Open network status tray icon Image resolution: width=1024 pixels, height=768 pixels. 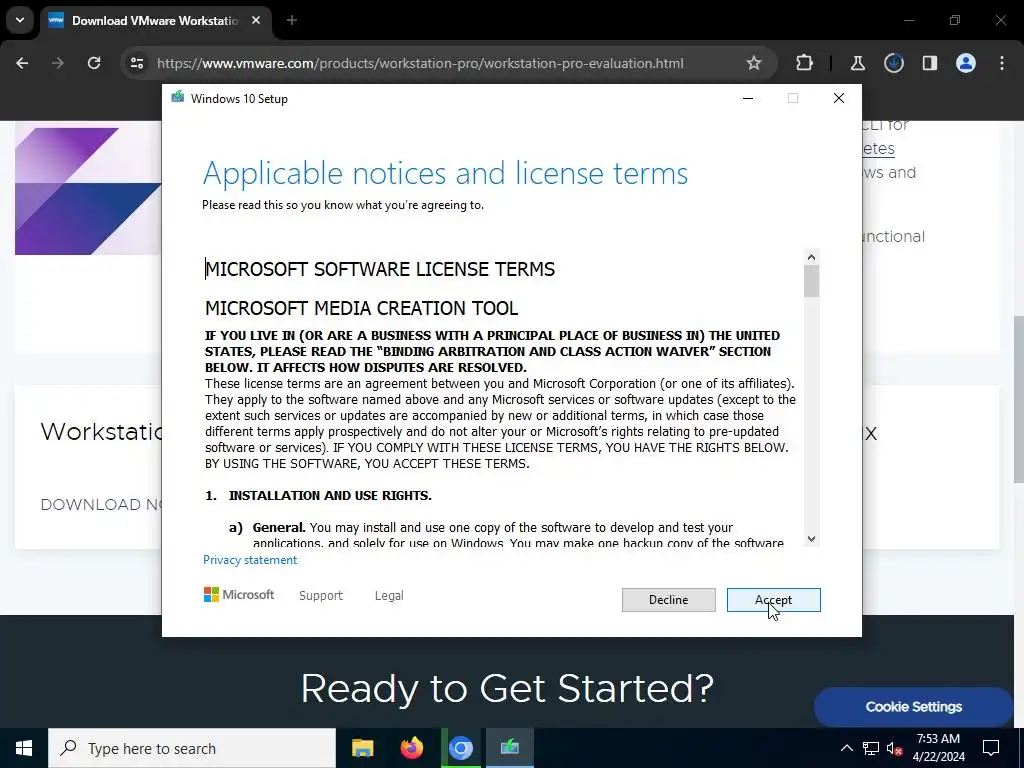(871, 748)
